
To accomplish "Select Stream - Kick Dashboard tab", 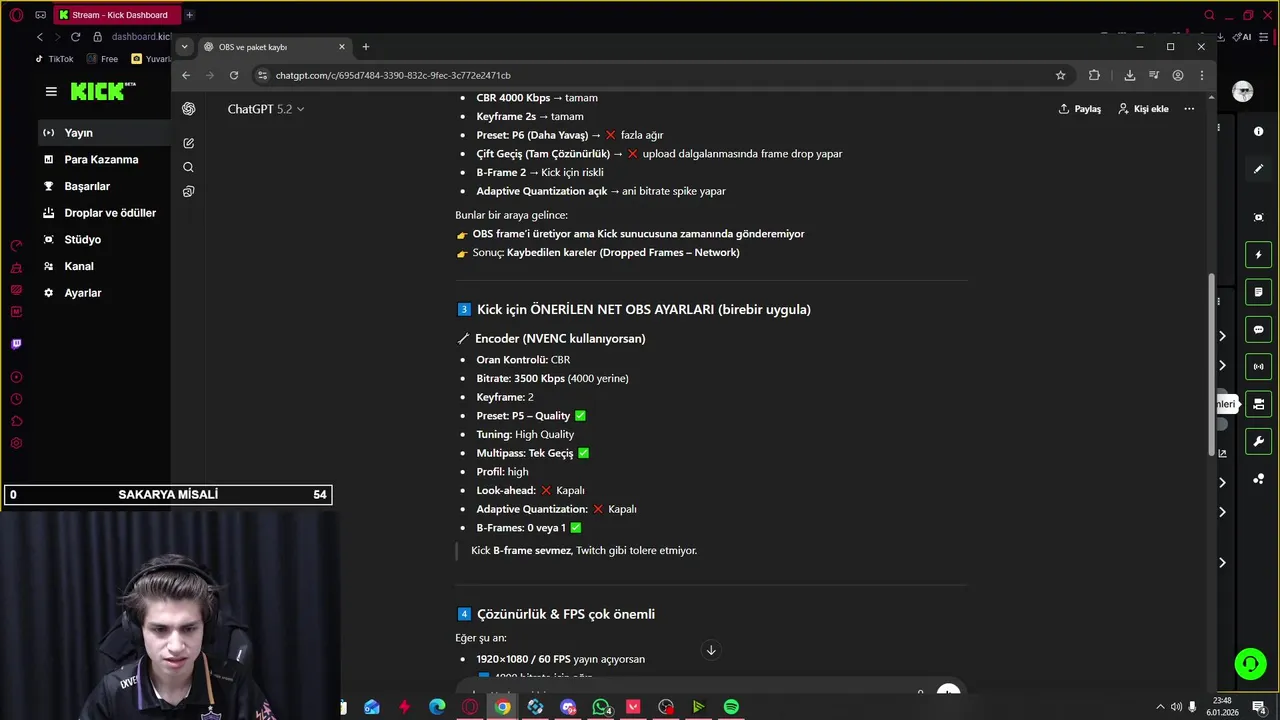I will (115, 15).
